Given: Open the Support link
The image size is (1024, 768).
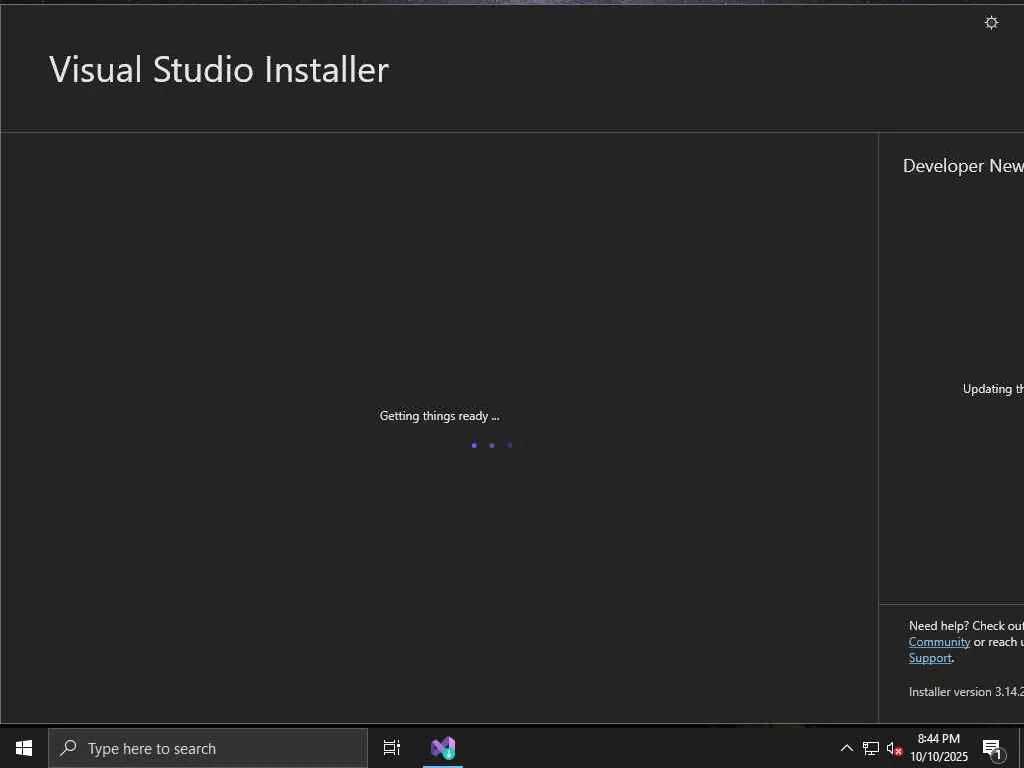Looking at the screenshot, I should 930,658.
